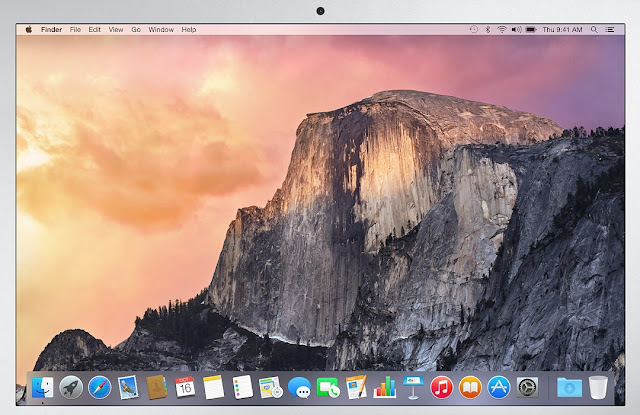The height and width of the screenshot is (415, 640).
Task: Open the Window menu
Action: 161,29
